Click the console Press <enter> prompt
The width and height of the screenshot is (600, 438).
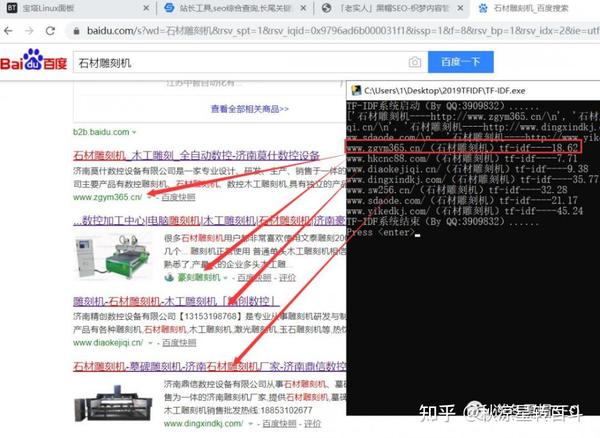[x=381, y=232]
